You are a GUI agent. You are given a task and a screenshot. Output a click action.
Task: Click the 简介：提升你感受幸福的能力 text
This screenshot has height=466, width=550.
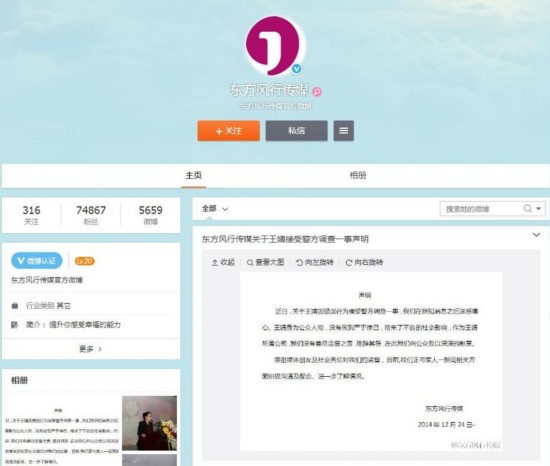tap(73, 325)
